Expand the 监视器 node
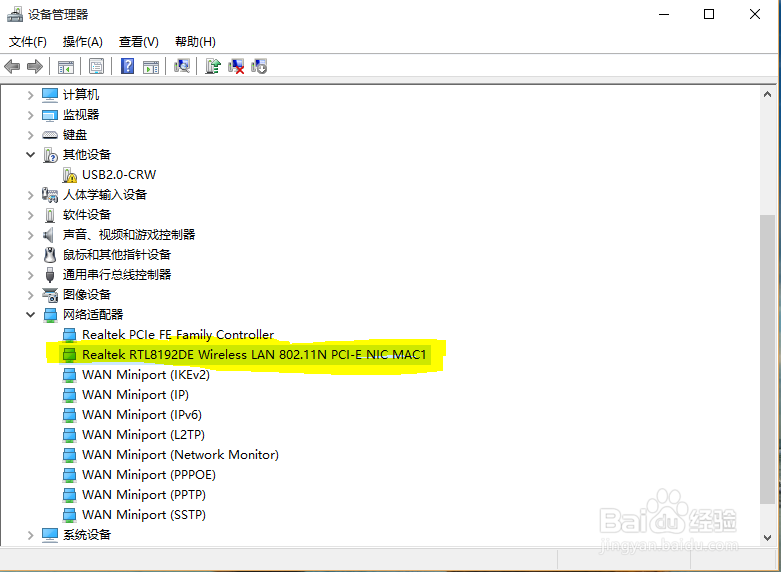Screen dimensions: 781x572 [x=30, y=115]
